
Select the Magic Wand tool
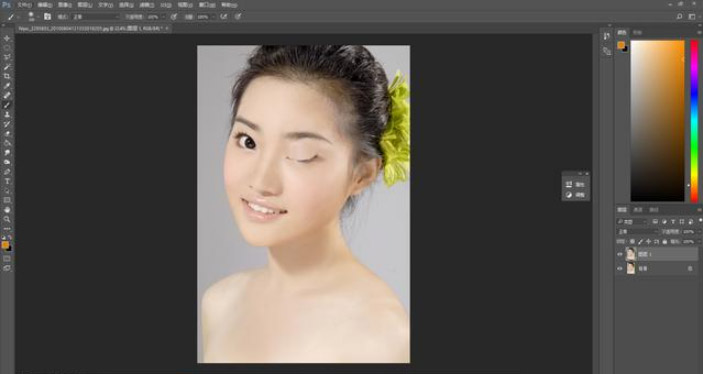click(7, 67)
